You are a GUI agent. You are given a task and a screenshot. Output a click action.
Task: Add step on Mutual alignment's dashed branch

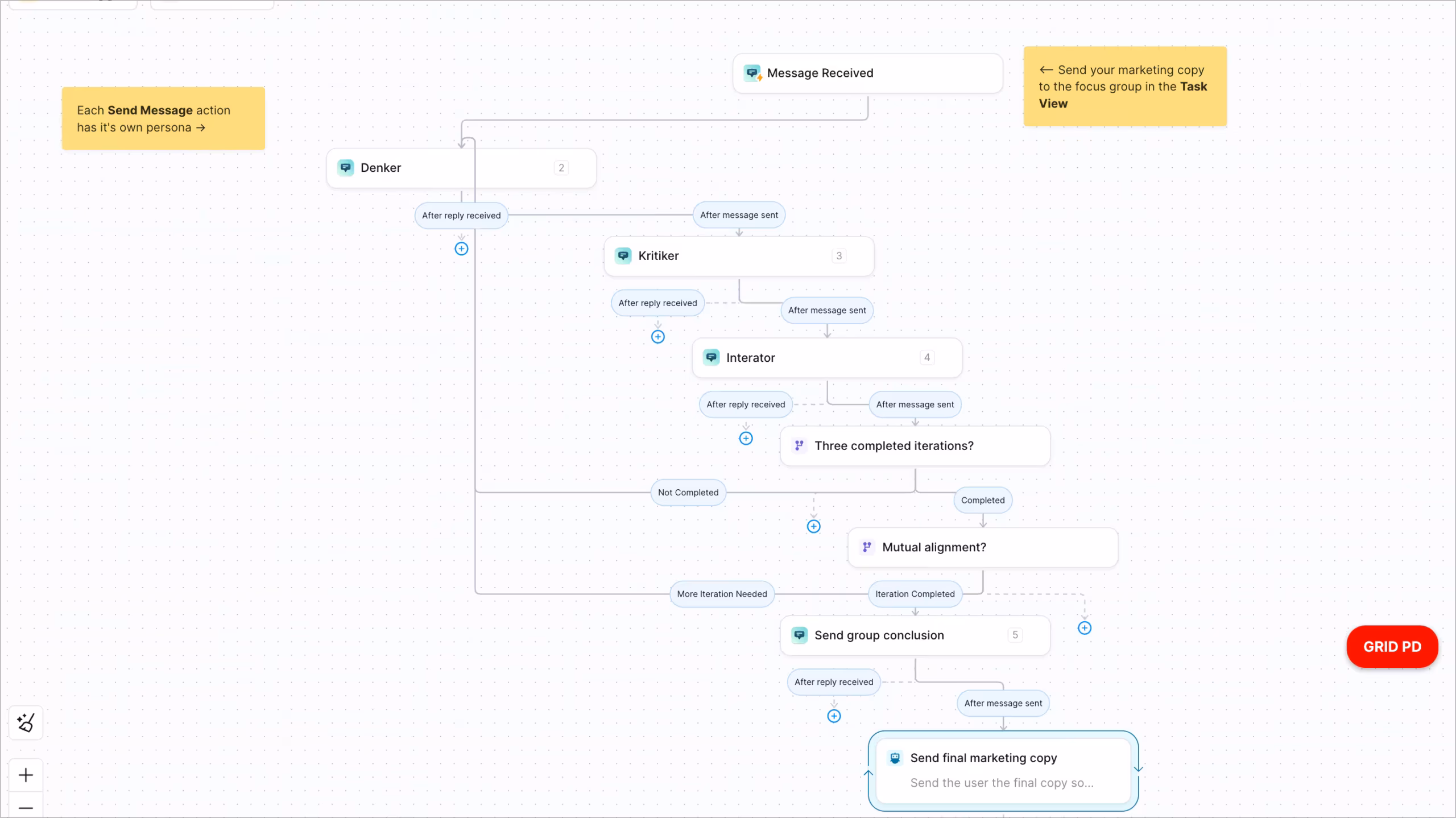[1084, 628]
